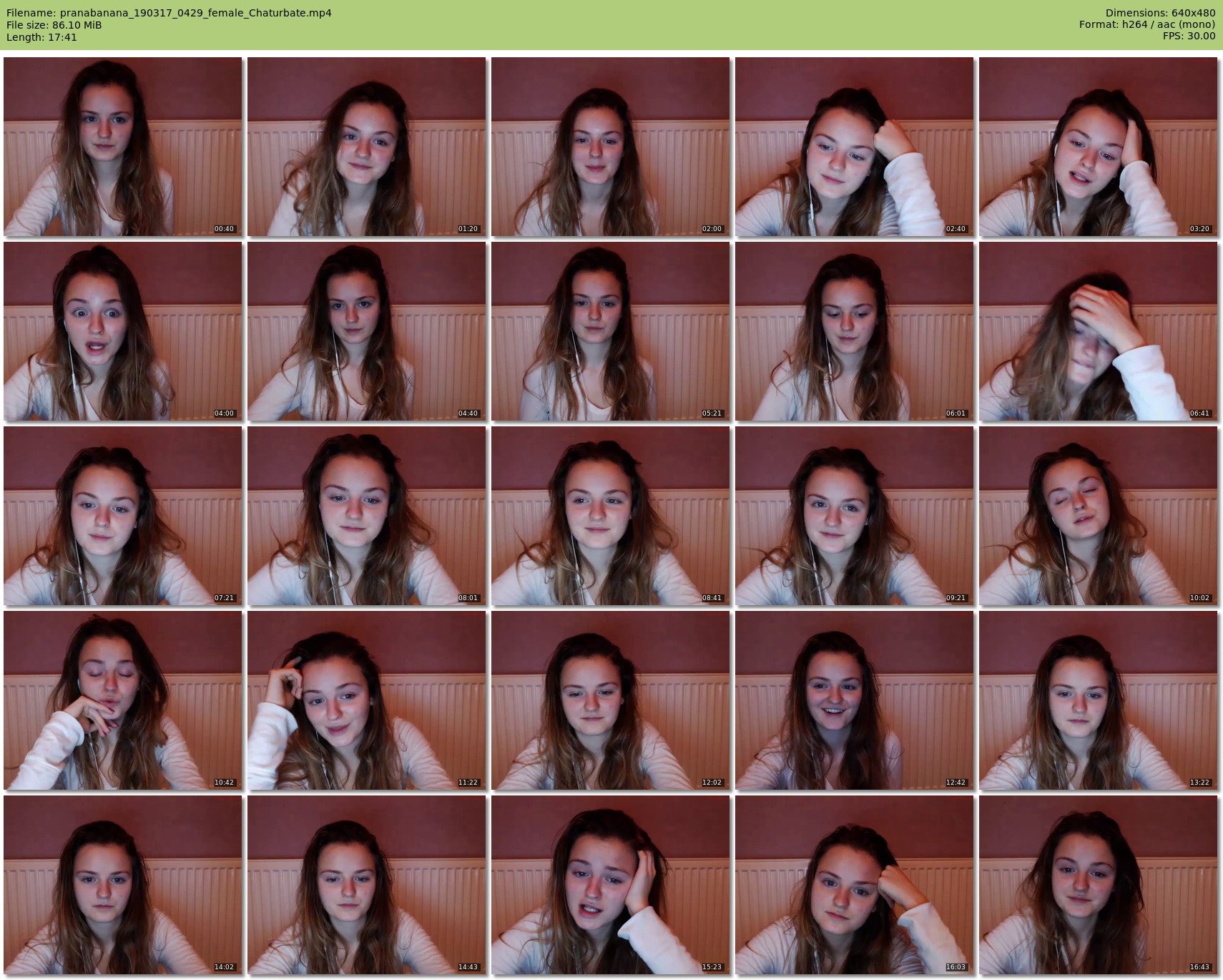Select the thumbnail labeled 05:21
Image resolution: width=1223 pixels, height=980 pixels.
click(x=610, y=331)
